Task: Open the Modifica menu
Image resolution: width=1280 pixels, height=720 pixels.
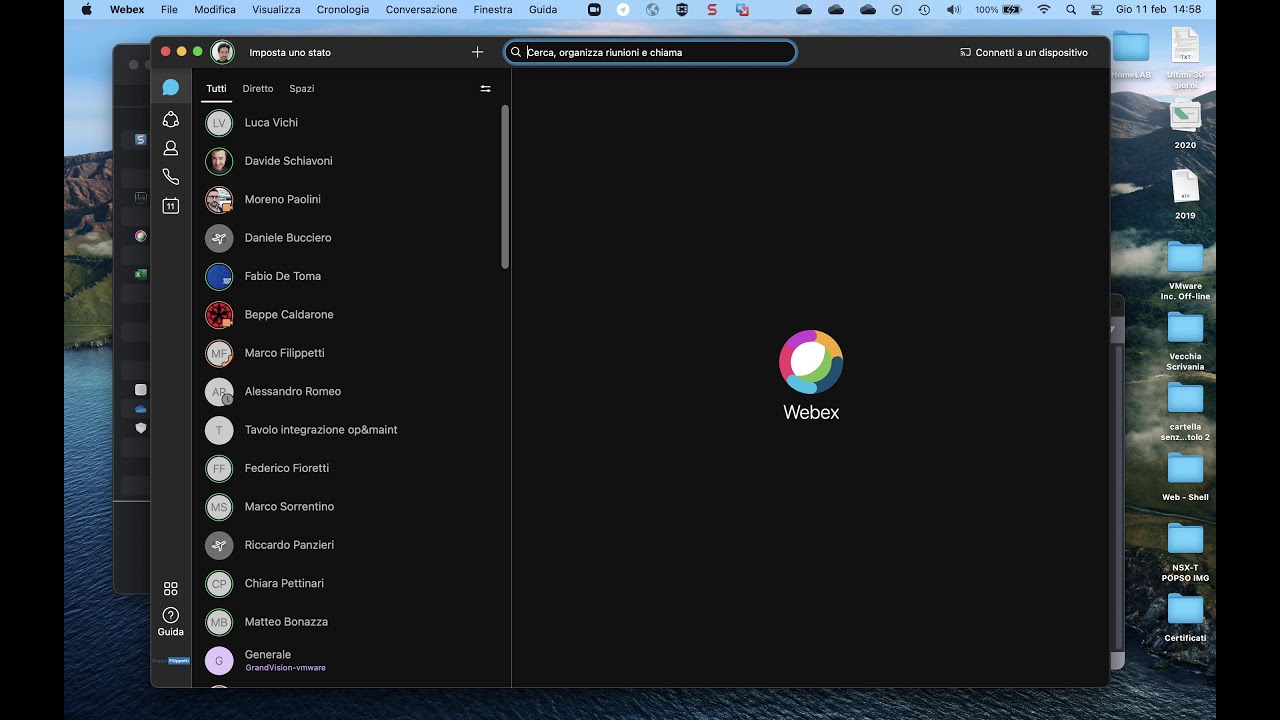Action: coord(215,9)
